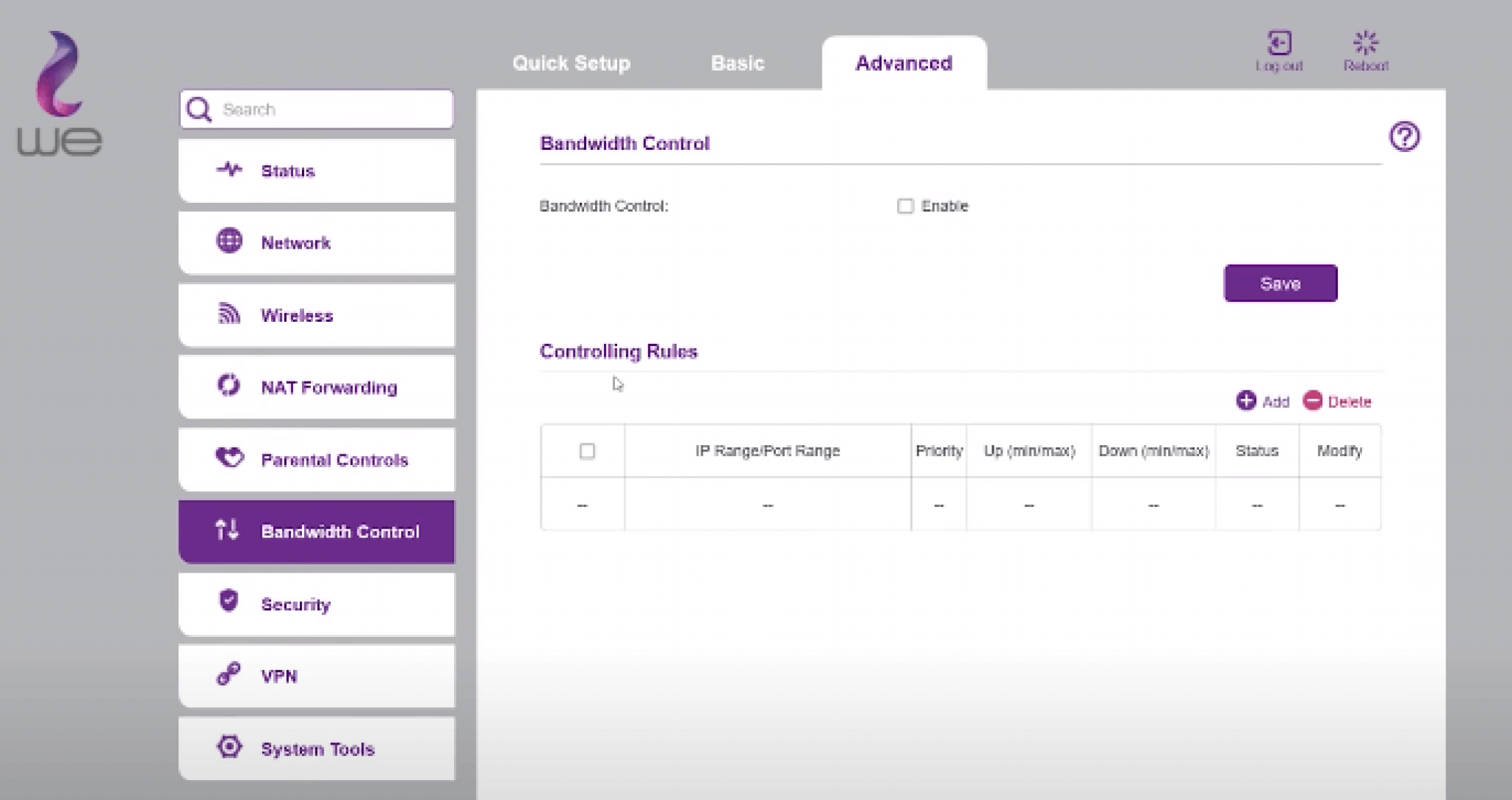Viewport: 1512px width, 800px height.
Task: Enable the Bandwidth Control checkbox
Action: [905, 206]
